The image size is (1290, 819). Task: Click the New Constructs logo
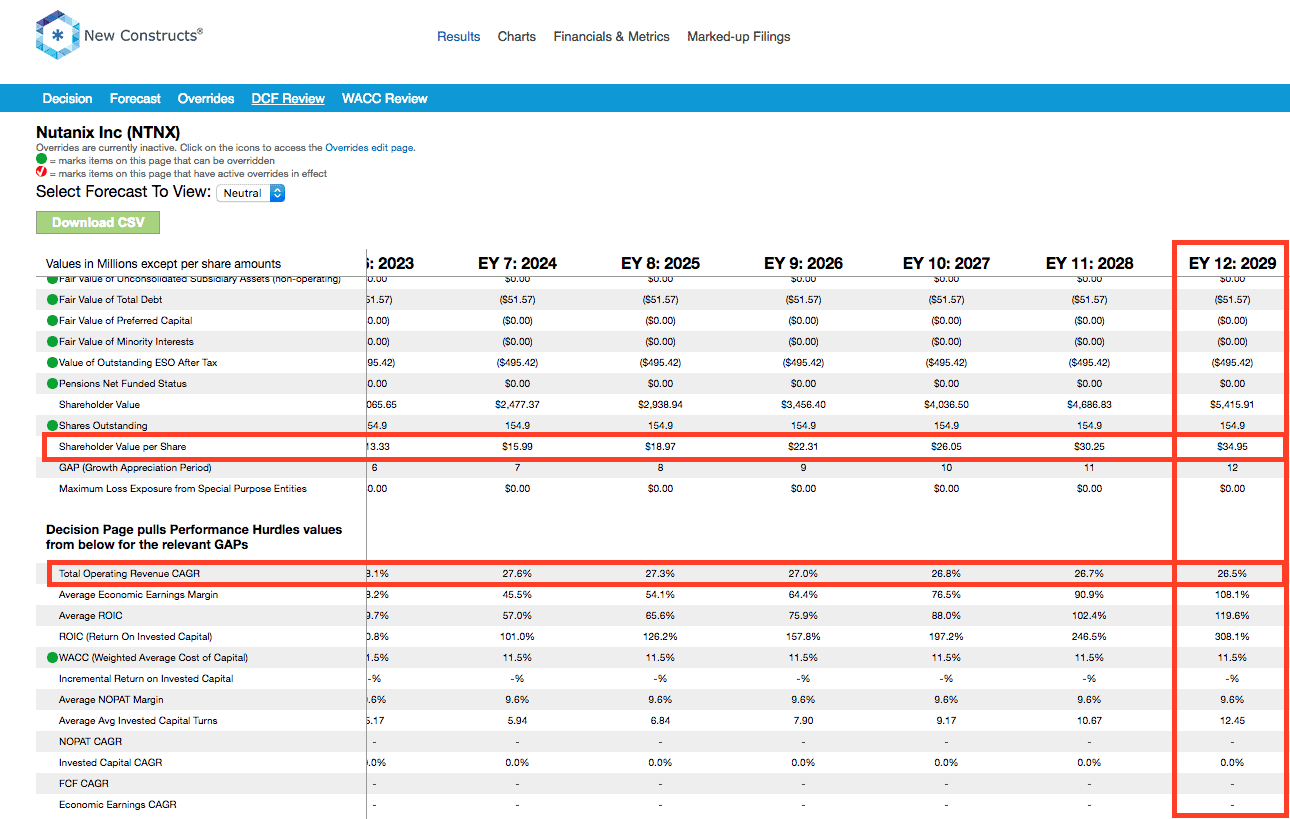119,35
